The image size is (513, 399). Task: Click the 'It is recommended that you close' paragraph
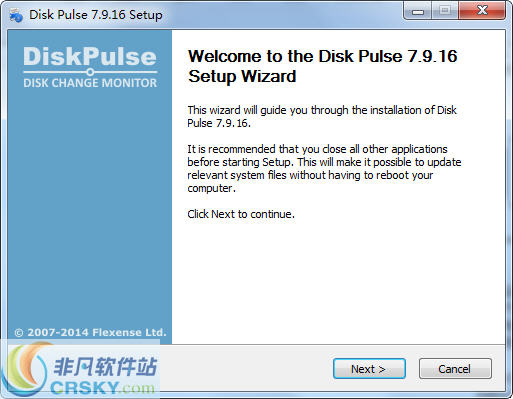pos(324,168)
